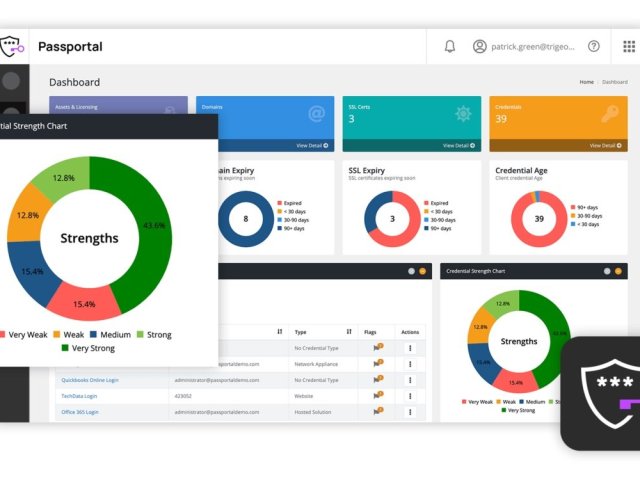Click the Domains card @ icon
Viewport: 640px width, 480px height.
point(316,114)
